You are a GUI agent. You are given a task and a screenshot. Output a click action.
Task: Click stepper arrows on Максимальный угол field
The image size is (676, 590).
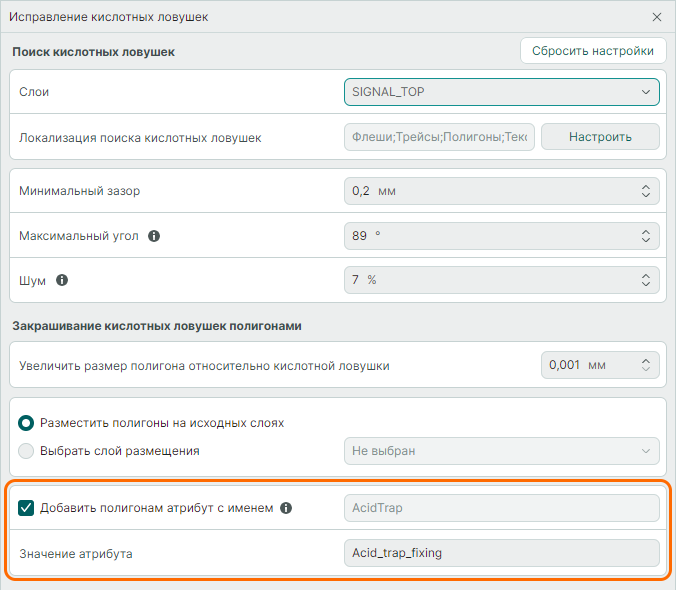645,236
